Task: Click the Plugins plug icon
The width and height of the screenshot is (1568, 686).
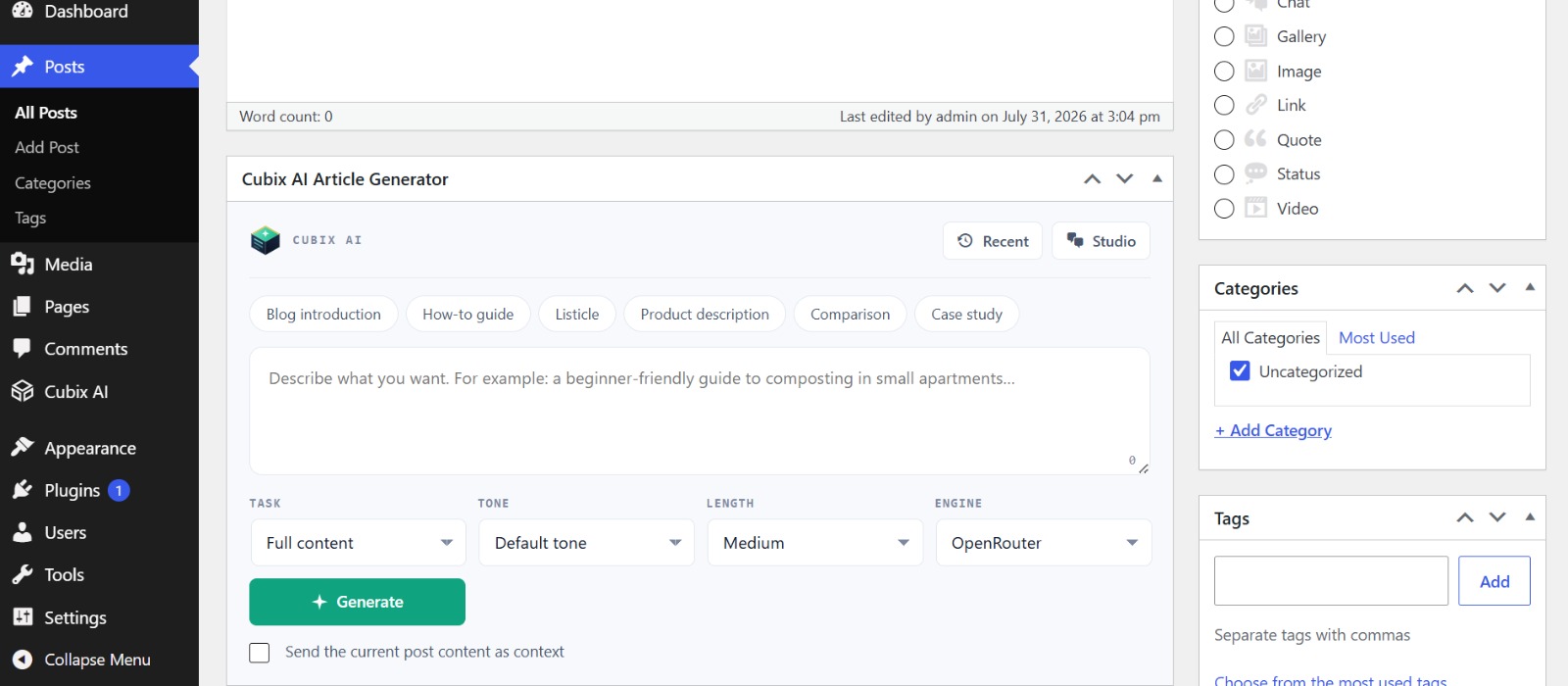Action: click(x=23, y=490)
